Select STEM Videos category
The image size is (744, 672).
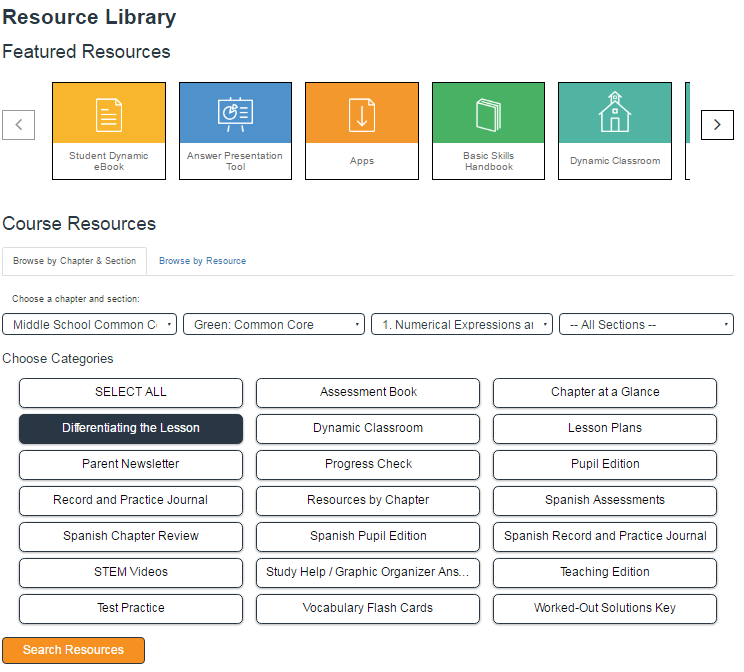pos(131,573)
